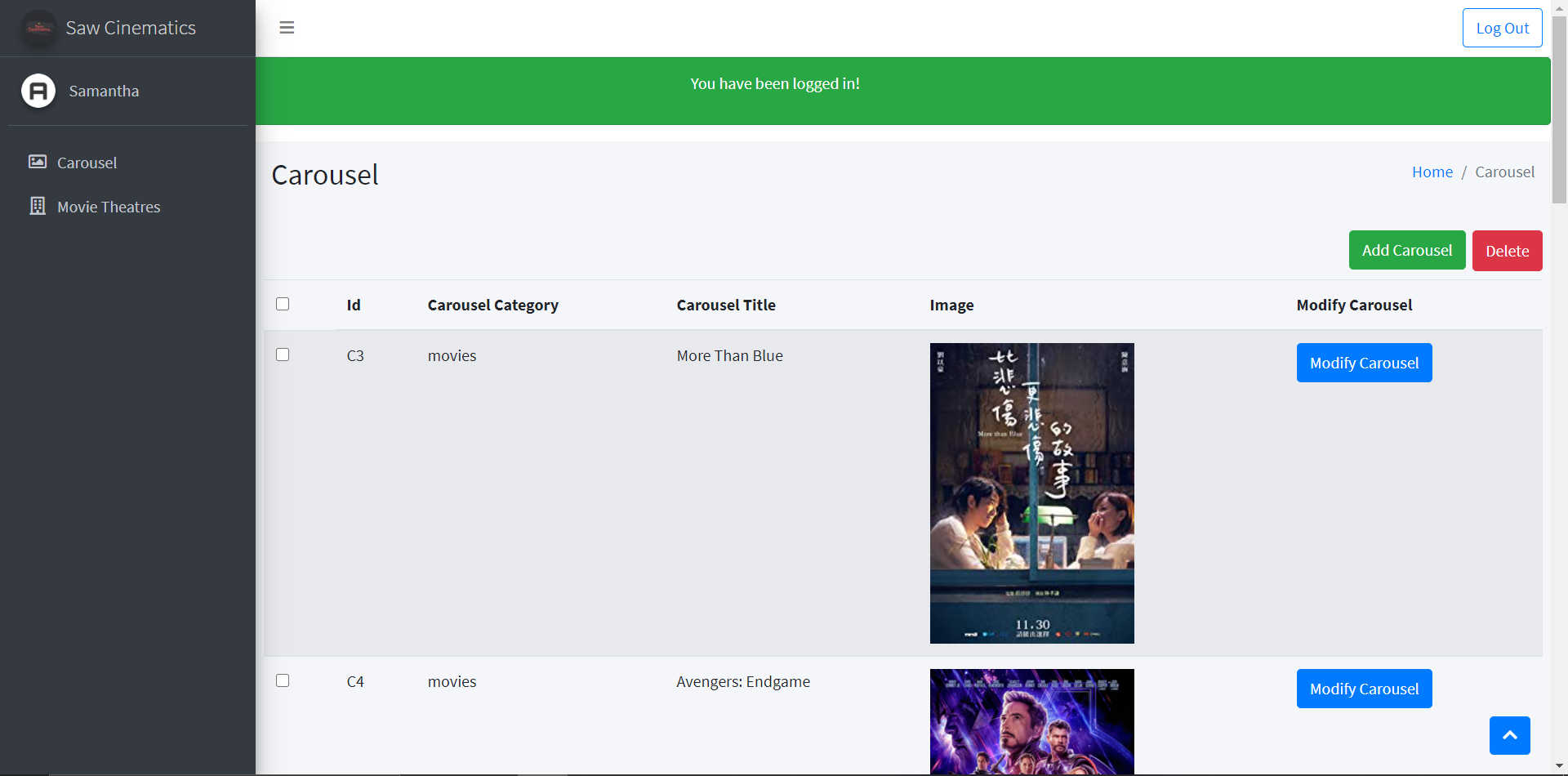The height and width of the screenshot is (776, 1568).
Task: Modify Carousel for Avengers: Endgame
Action: click(x=1364, y=689)
